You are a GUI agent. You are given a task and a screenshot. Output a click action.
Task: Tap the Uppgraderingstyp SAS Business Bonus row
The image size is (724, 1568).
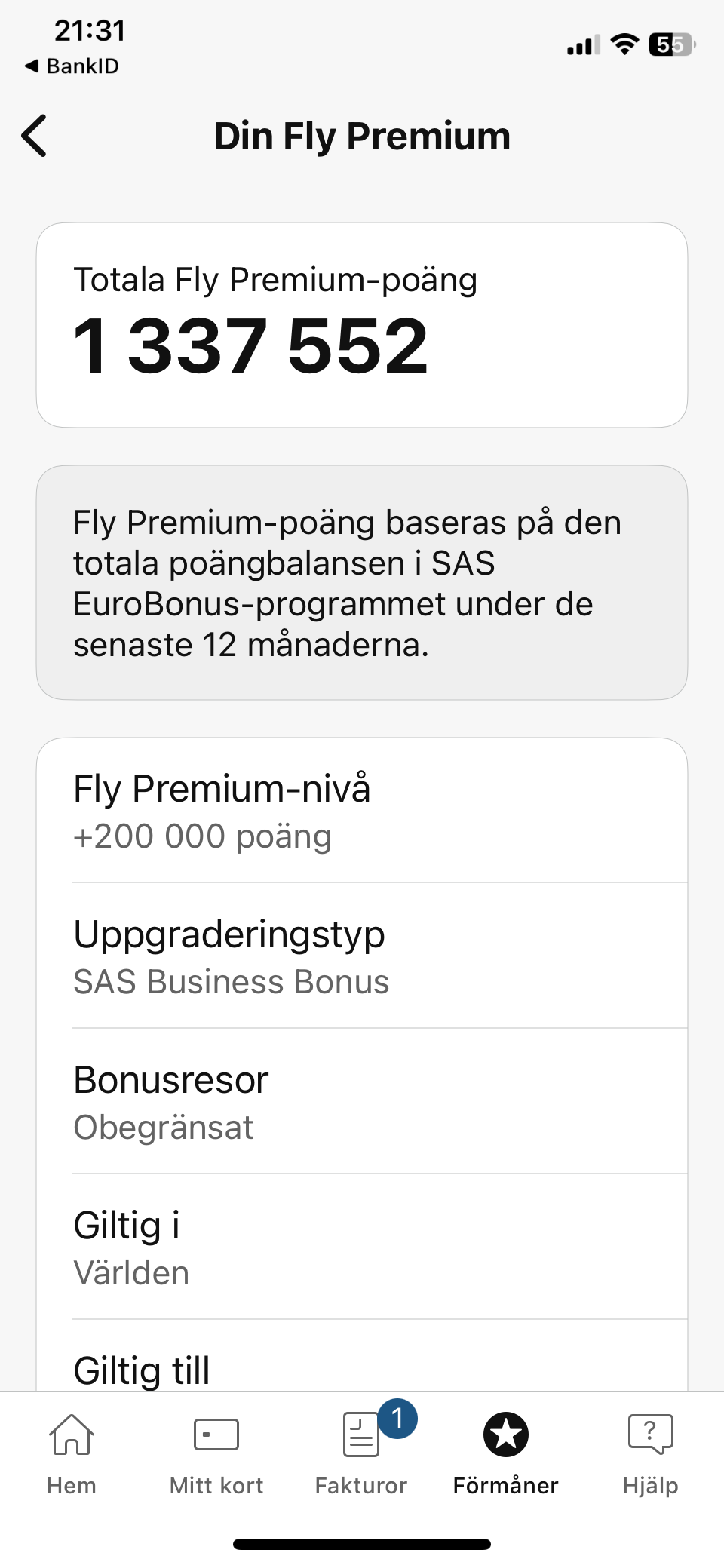(x=362, y=956)
